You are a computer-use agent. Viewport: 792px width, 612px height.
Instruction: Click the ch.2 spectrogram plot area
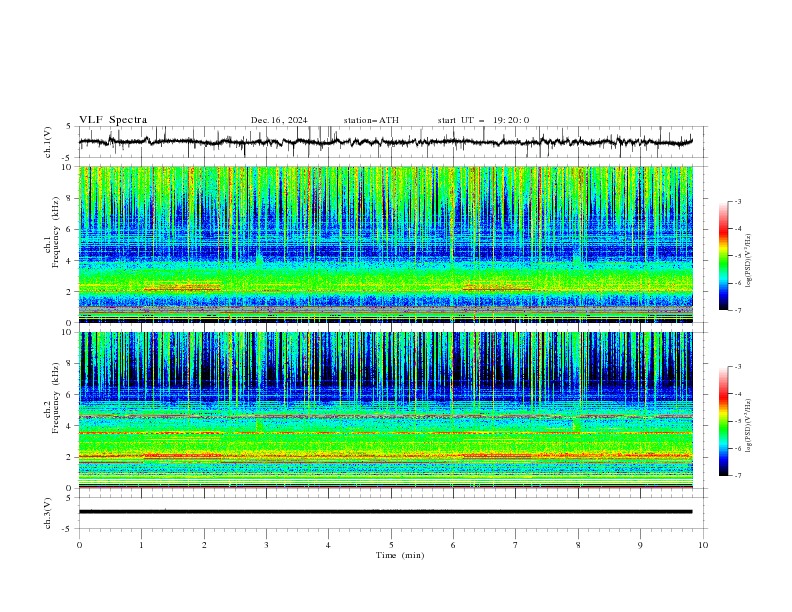pos(386,410)
